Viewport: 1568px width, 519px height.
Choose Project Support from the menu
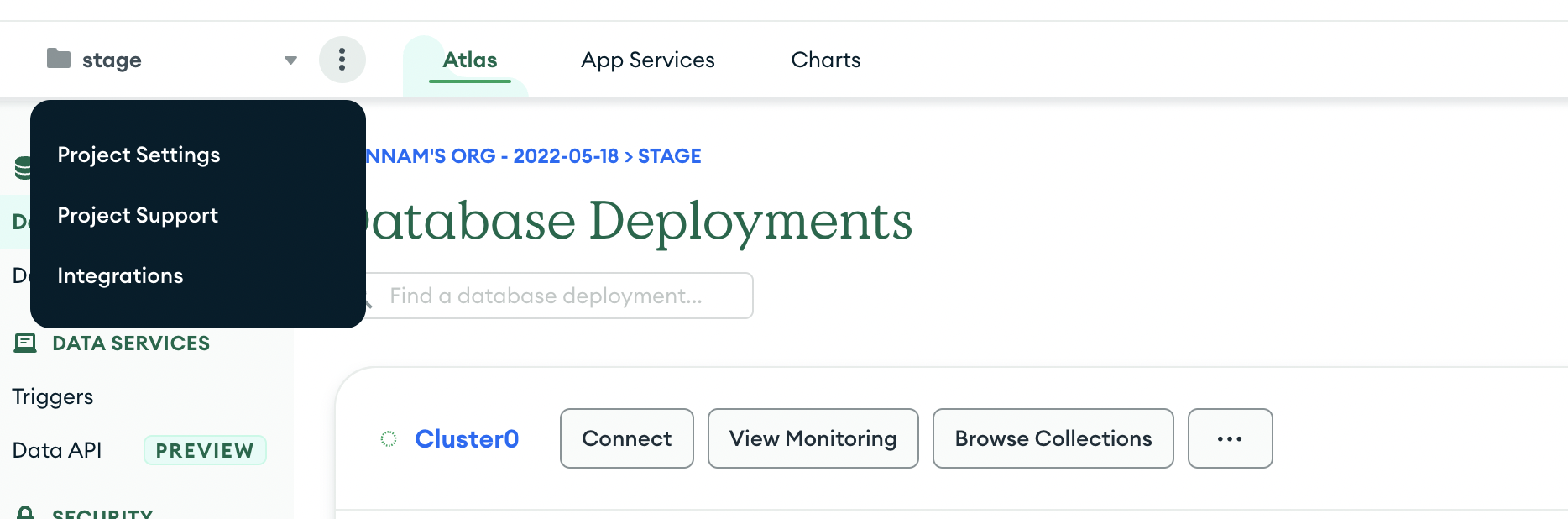(x=138, y=215)
